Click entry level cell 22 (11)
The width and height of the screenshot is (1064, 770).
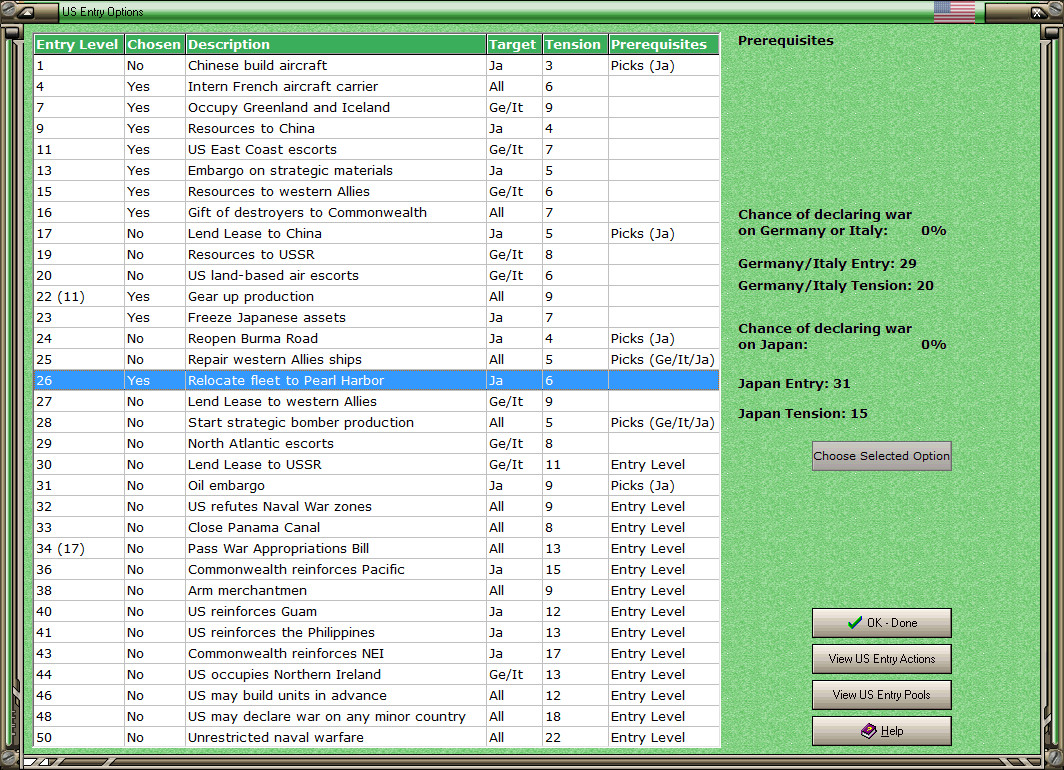point(79,297)
